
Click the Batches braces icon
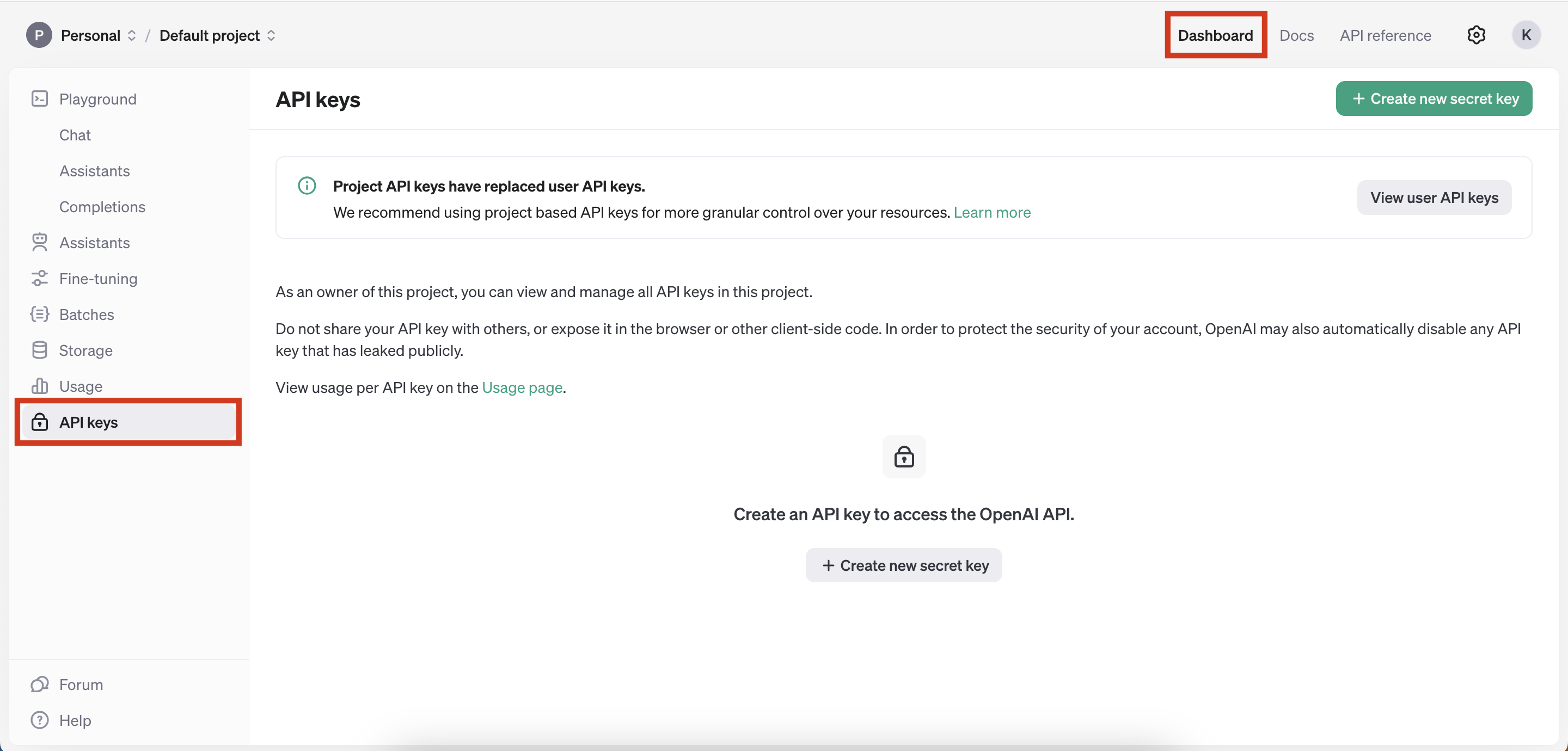40,314
